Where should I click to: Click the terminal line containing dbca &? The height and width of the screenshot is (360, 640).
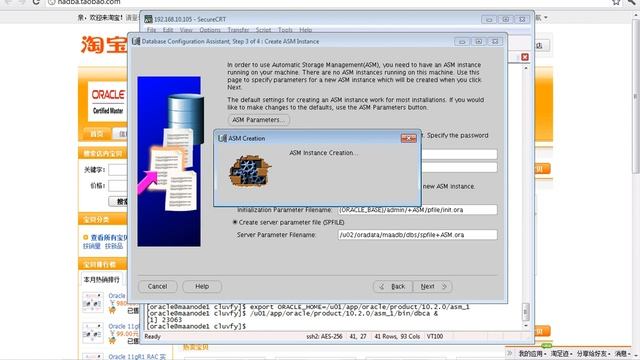click(x=293, y=313)
